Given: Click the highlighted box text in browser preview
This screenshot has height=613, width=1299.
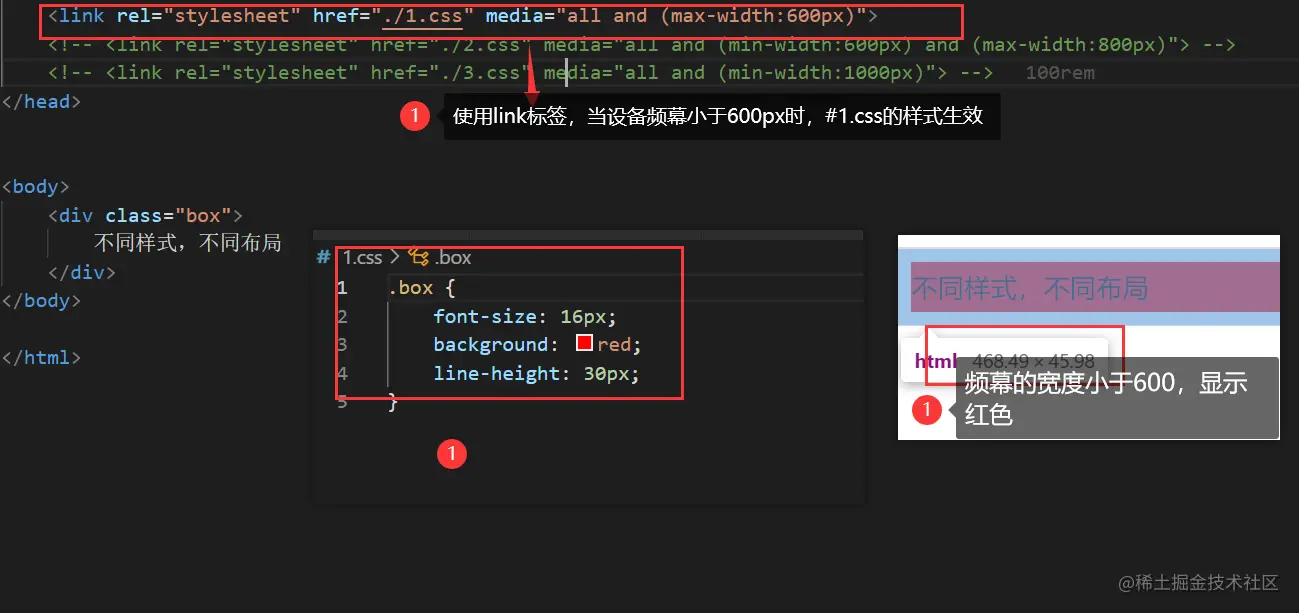Looking at the screenshot, I should click(x=1029, y=288).
